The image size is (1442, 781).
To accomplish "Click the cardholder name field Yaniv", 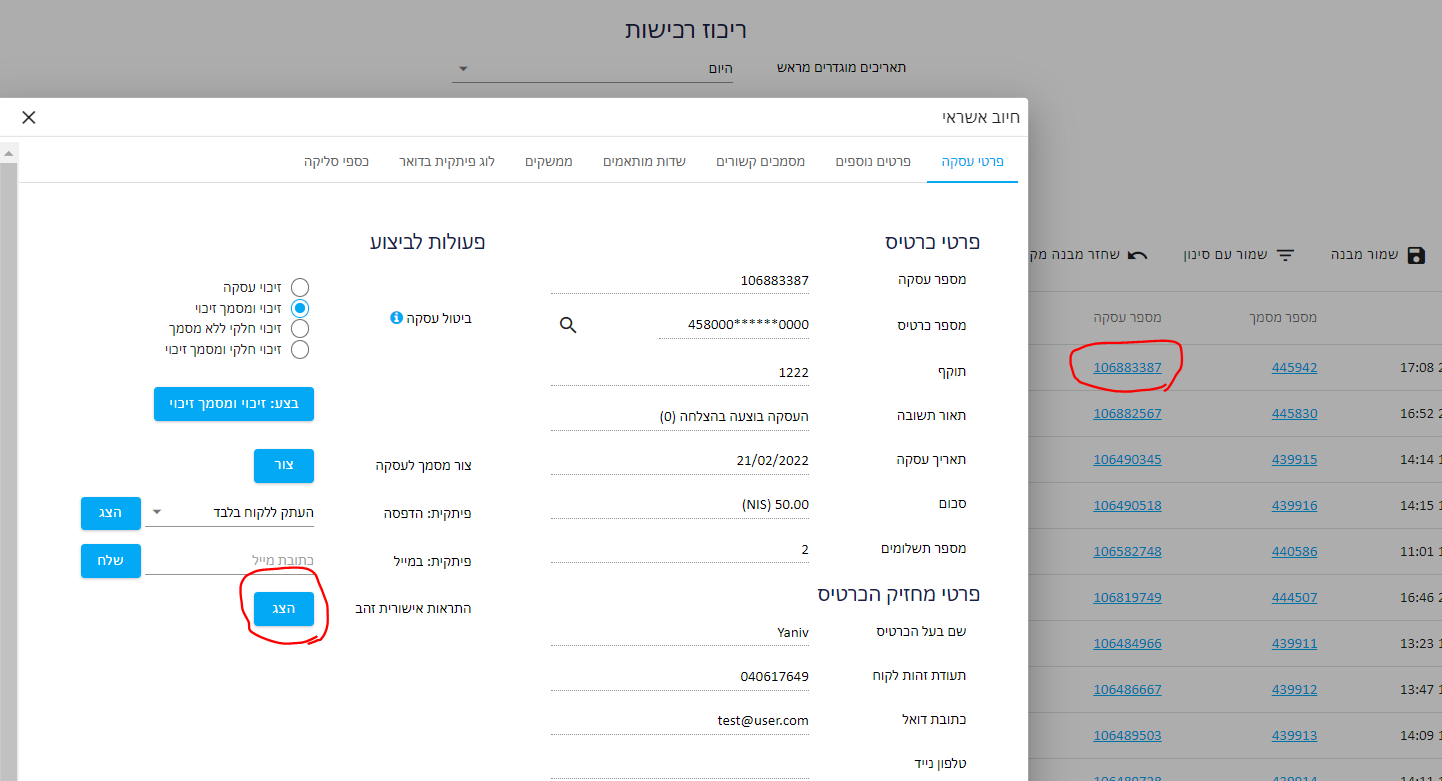I will [x=680, y=632].
